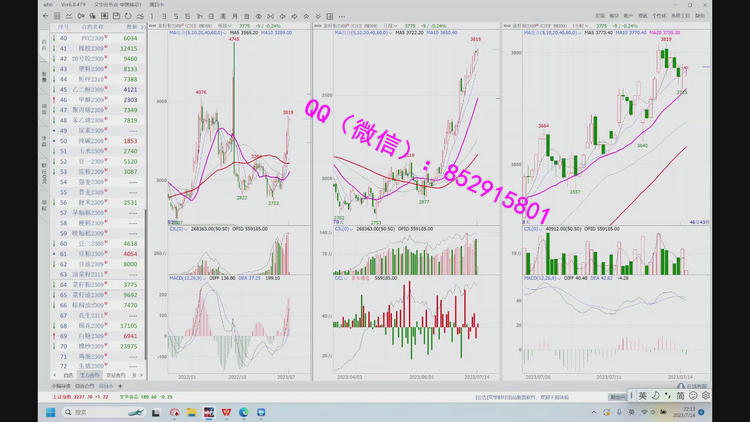This screenshot has width=750, height=422.
Task: Expand the MA组合 dropdown in the left chart
Action: 172,33
